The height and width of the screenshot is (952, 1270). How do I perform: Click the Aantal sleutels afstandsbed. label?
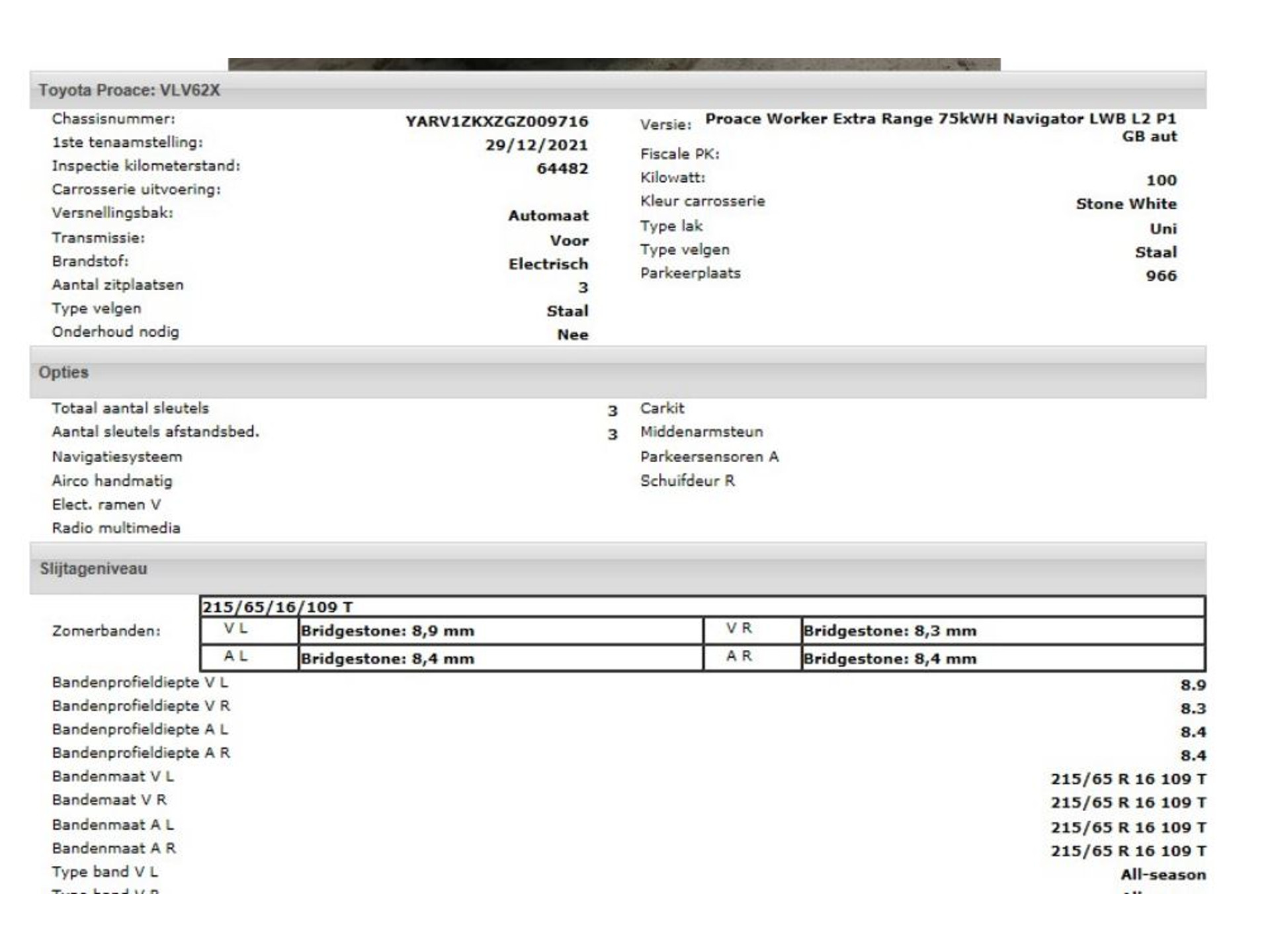(x=155, y=432)
